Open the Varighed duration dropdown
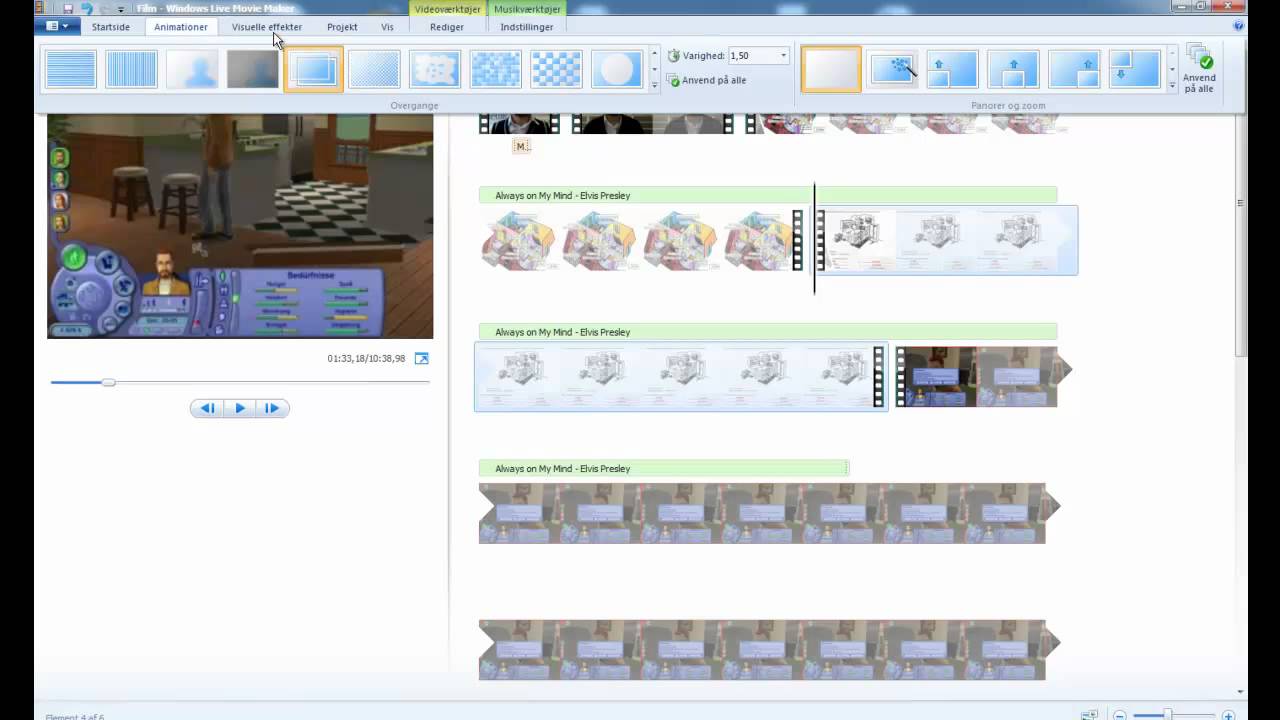The image size is (1280, 720). (x=783, y=56)
